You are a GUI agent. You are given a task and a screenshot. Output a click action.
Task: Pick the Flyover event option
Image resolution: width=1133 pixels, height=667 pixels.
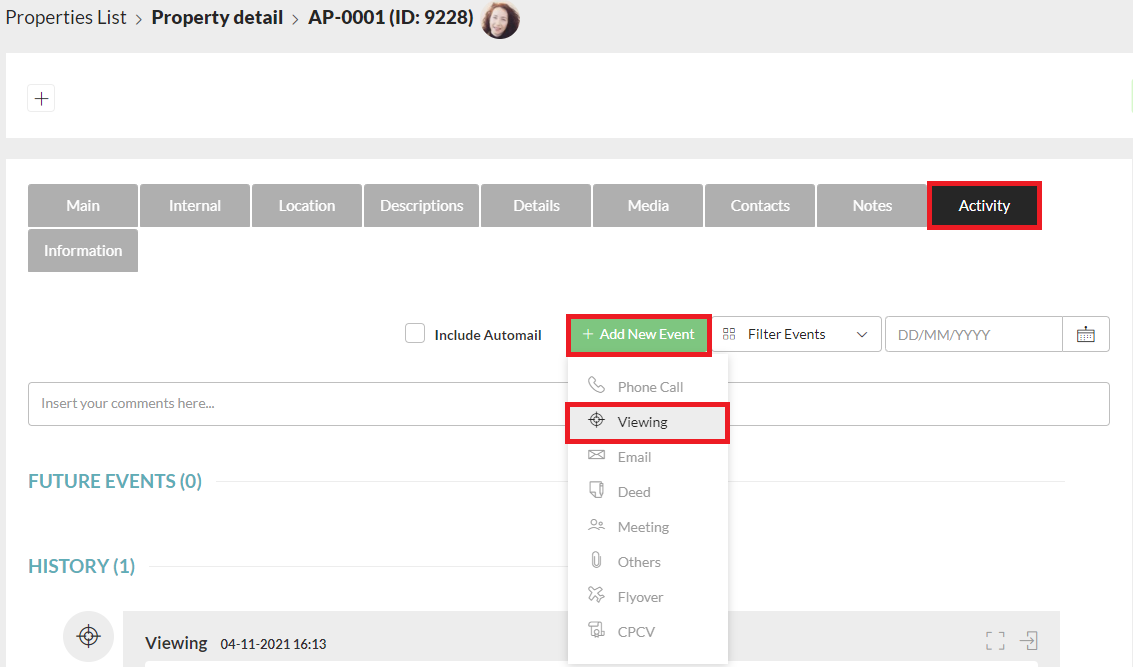coord(639,597)
